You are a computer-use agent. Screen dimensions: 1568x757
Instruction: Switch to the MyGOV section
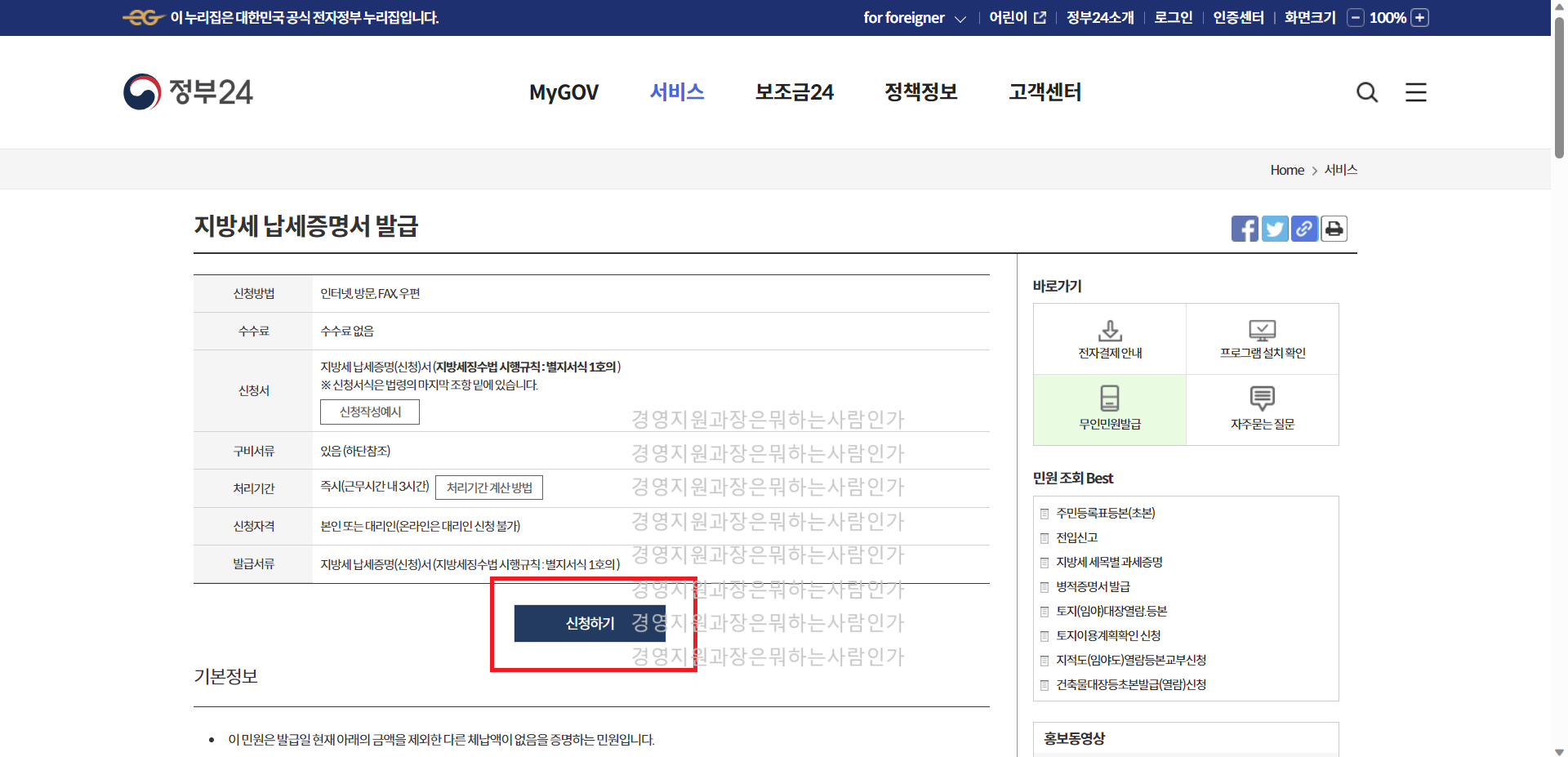click(x=563, y=92)
